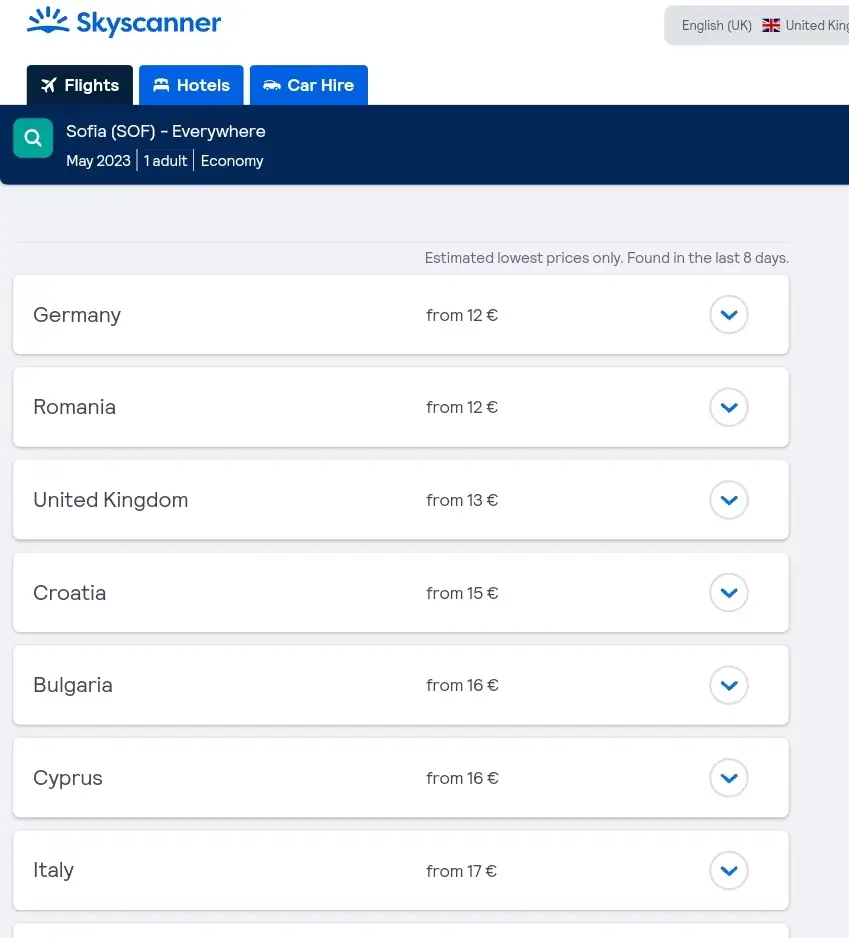Screen dimensions: 849x938
Task: Open the English (UK) locale selector
Action: tap(716, 26)
